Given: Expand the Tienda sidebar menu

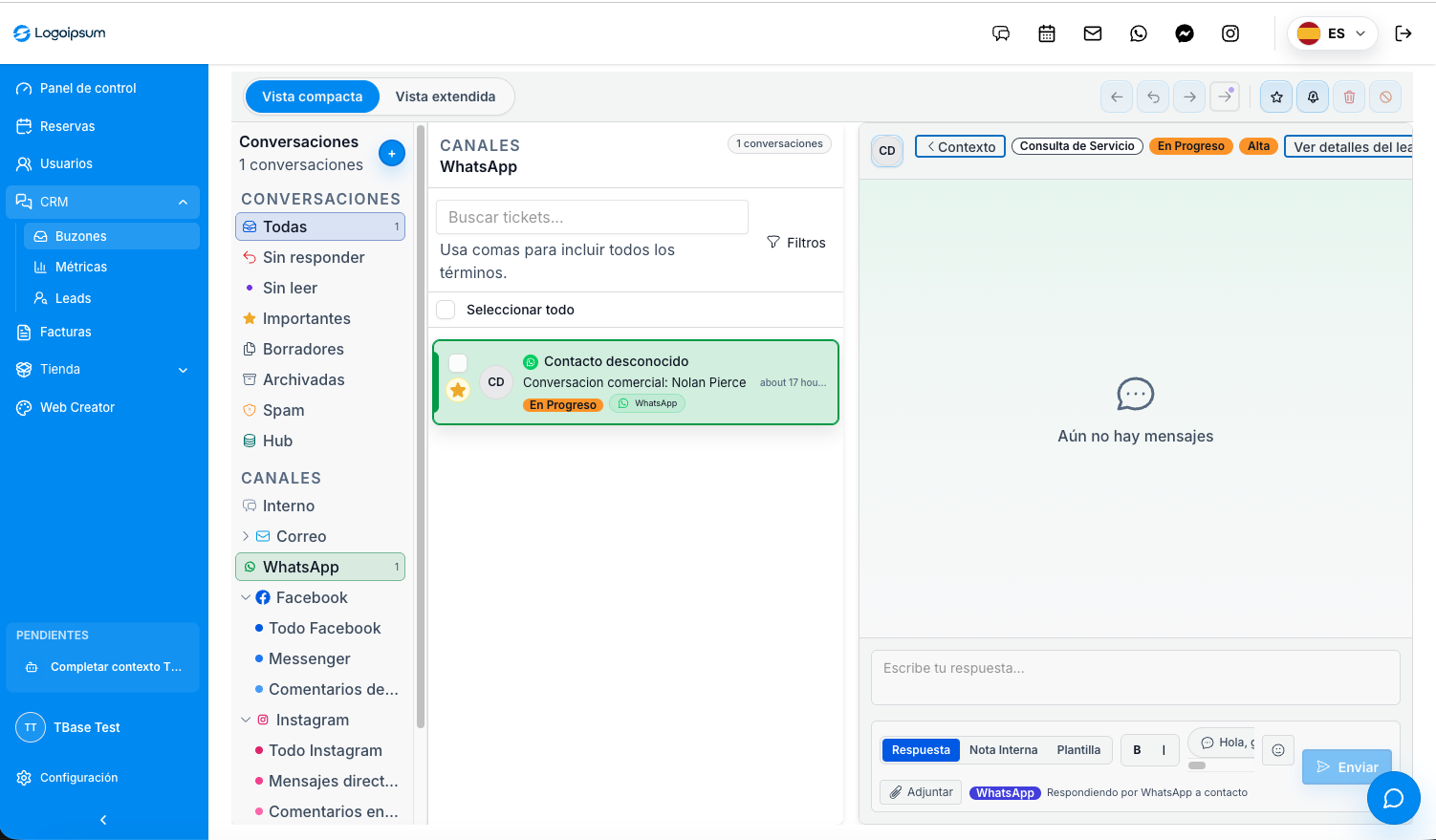Looking at the screenshot, I should (x=183, y=370).
